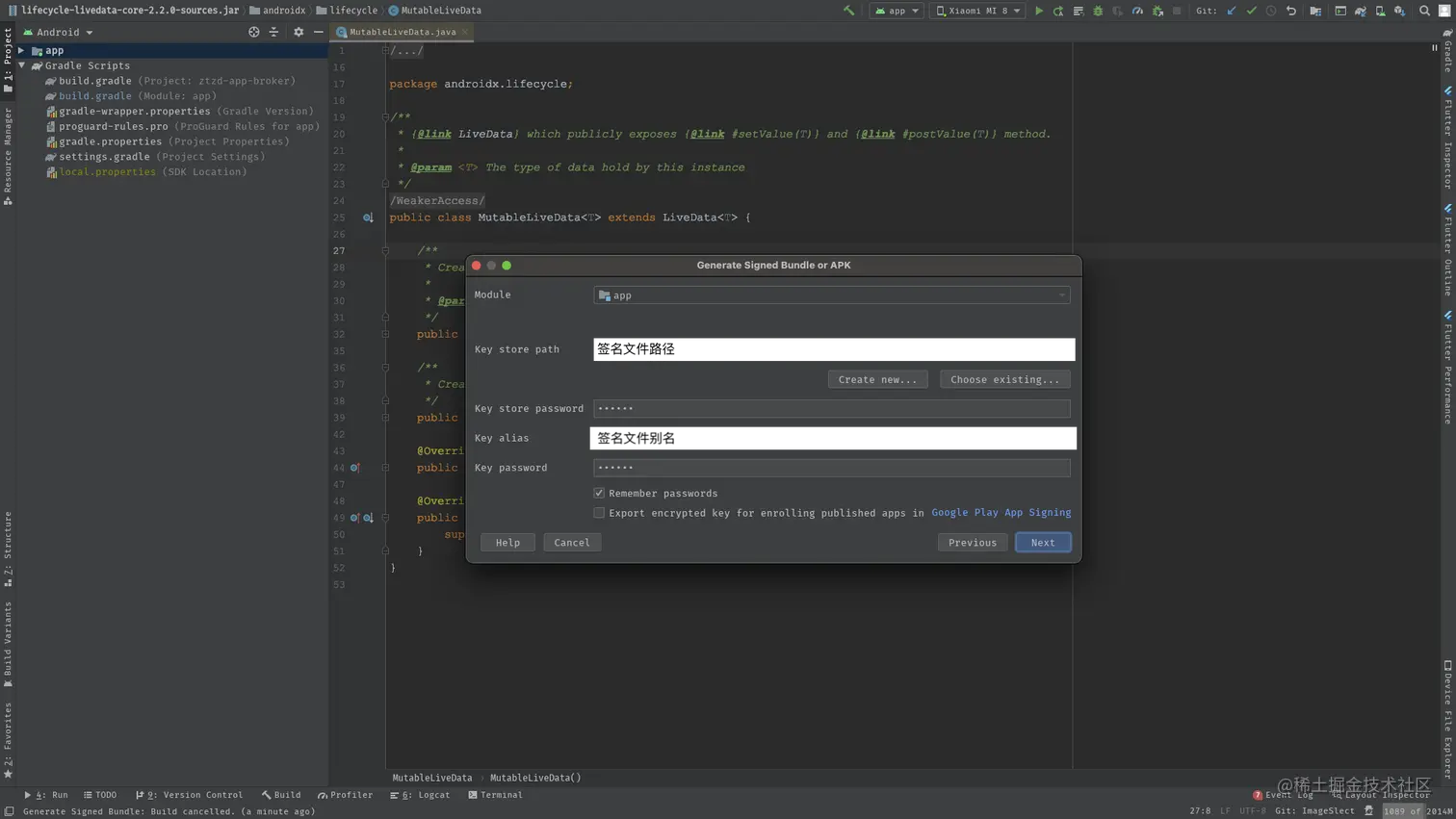Open the TODO tool window tab
Image resolution: width=1456 pixels, height=819 pixels.
pos(100,795)
